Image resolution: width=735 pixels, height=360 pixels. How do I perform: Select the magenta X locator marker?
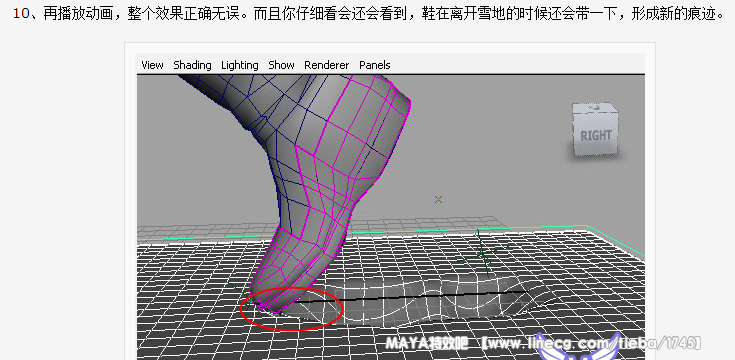(438, 200)
